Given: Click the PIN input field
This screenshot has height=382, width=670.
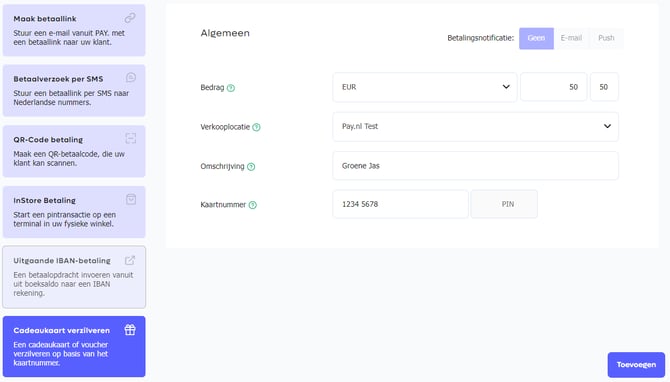Looking at the screenshot, I should pos(504,204).
